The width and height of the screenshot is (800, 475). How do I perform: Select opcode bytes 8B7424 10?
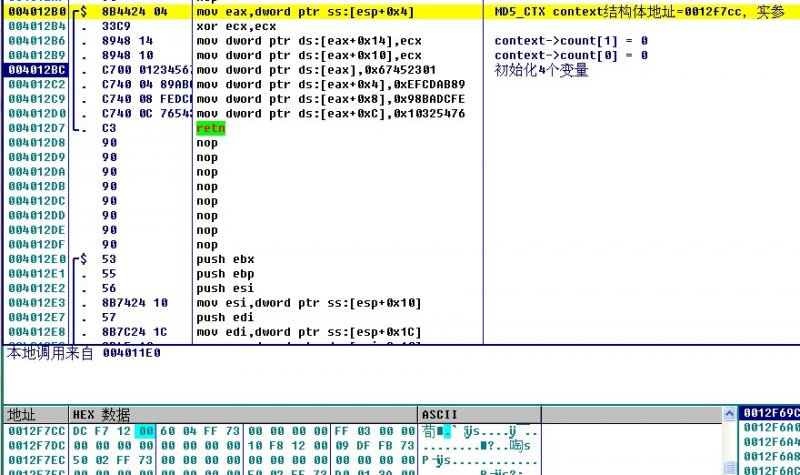pos(135,303)
